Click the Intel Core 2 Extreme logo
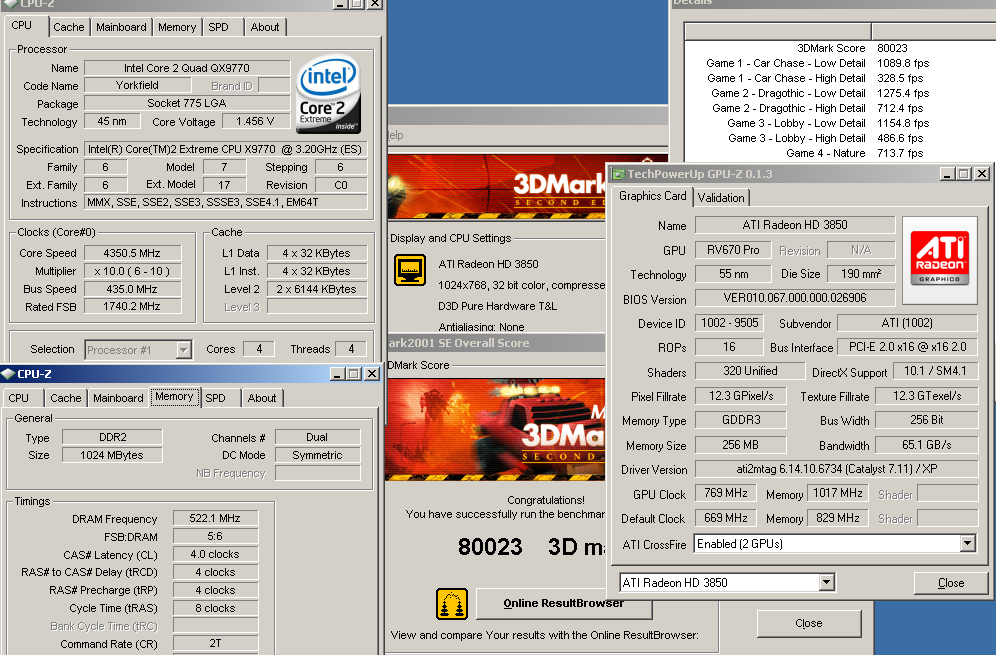The image size is (996, 655). (328, 94)
